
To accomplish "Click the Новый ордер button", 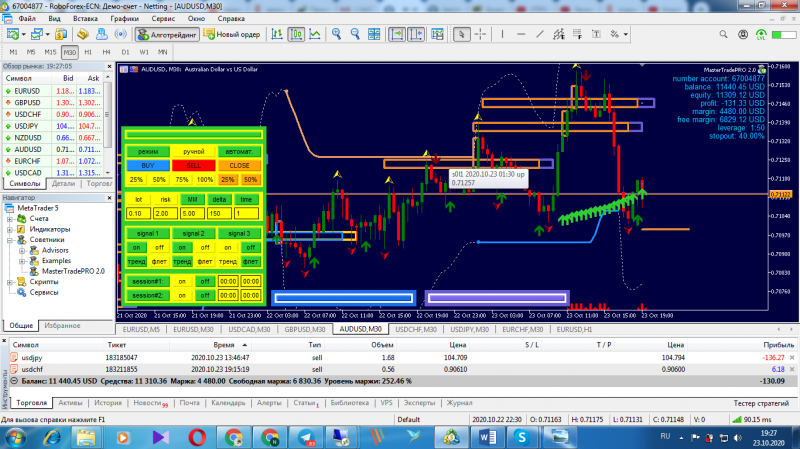I will [x=232, y=34].
